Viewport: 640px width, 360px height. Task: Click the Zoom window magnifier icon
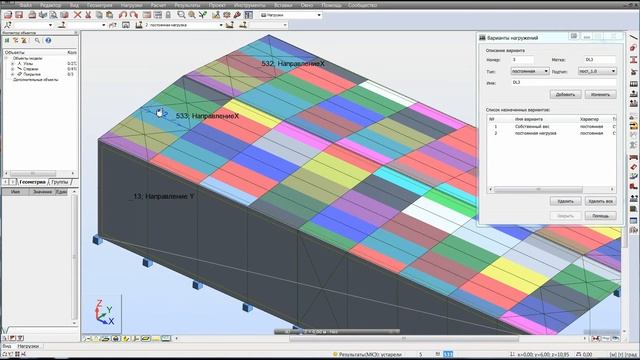[181, 15]
